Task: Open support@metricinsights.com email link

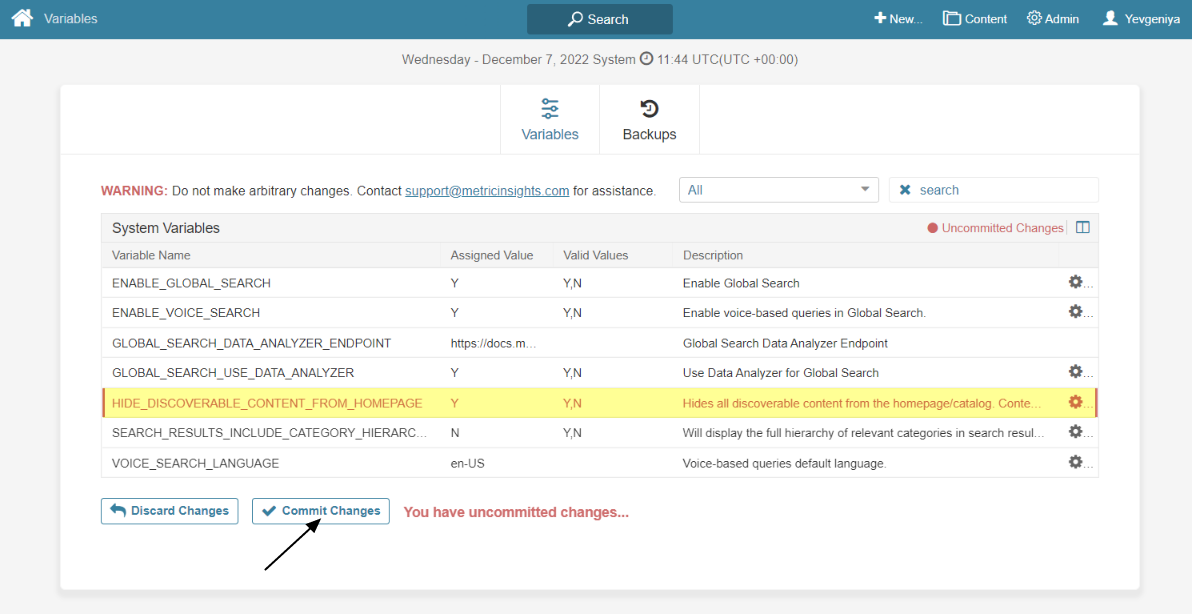Action: pos(487,190)
